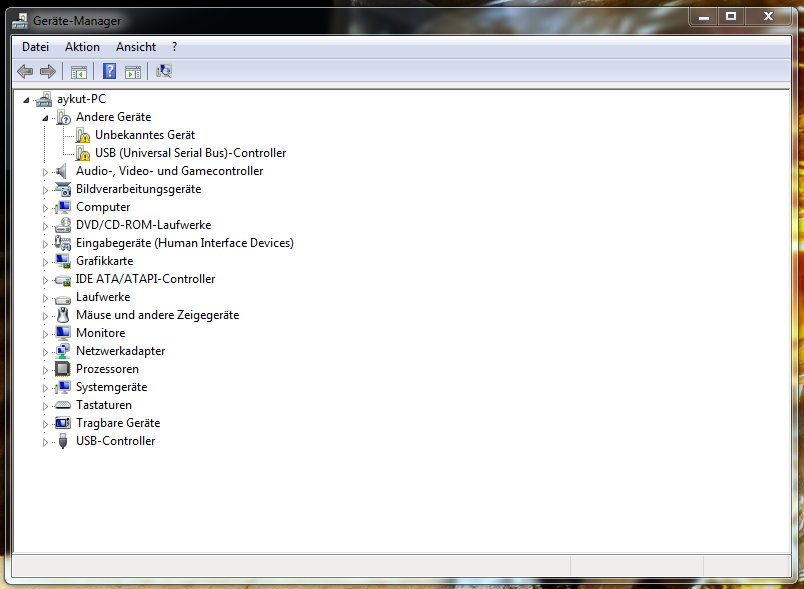The width and height of the screenshot is (804, 589).
Task: Open the Ansicht menu
Action: click(136, 47)
